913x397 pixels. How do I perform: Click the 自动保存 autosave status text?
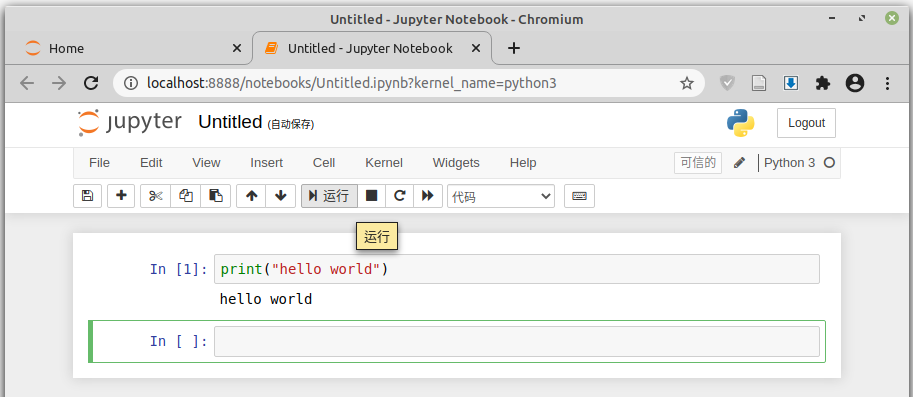291,125
